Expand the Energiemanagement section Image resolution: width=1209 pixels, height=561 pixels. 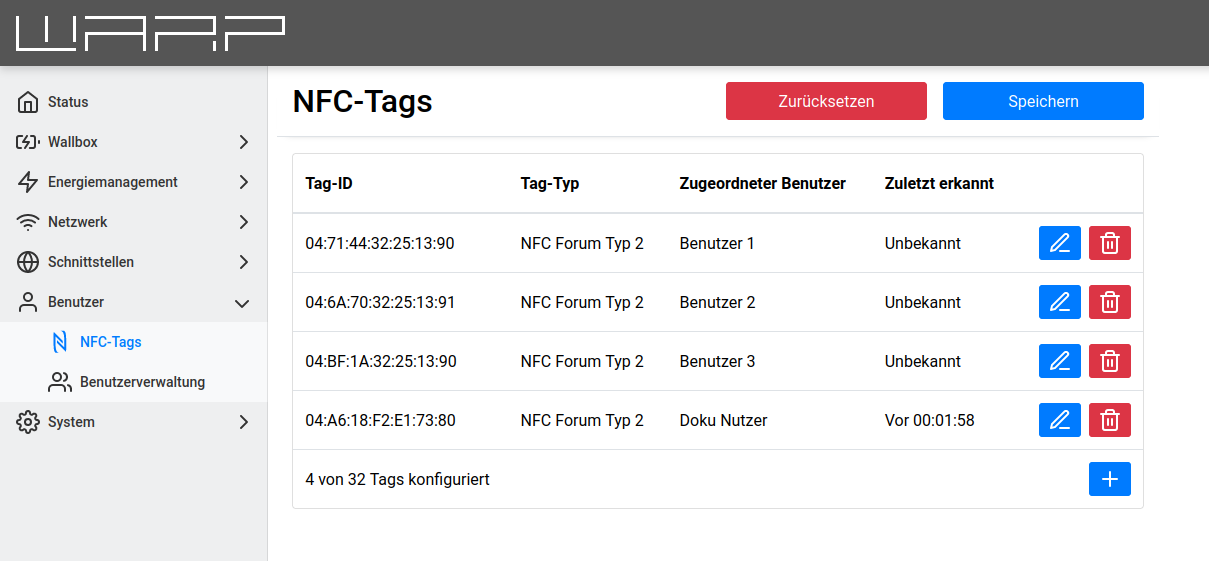(133, 182)
